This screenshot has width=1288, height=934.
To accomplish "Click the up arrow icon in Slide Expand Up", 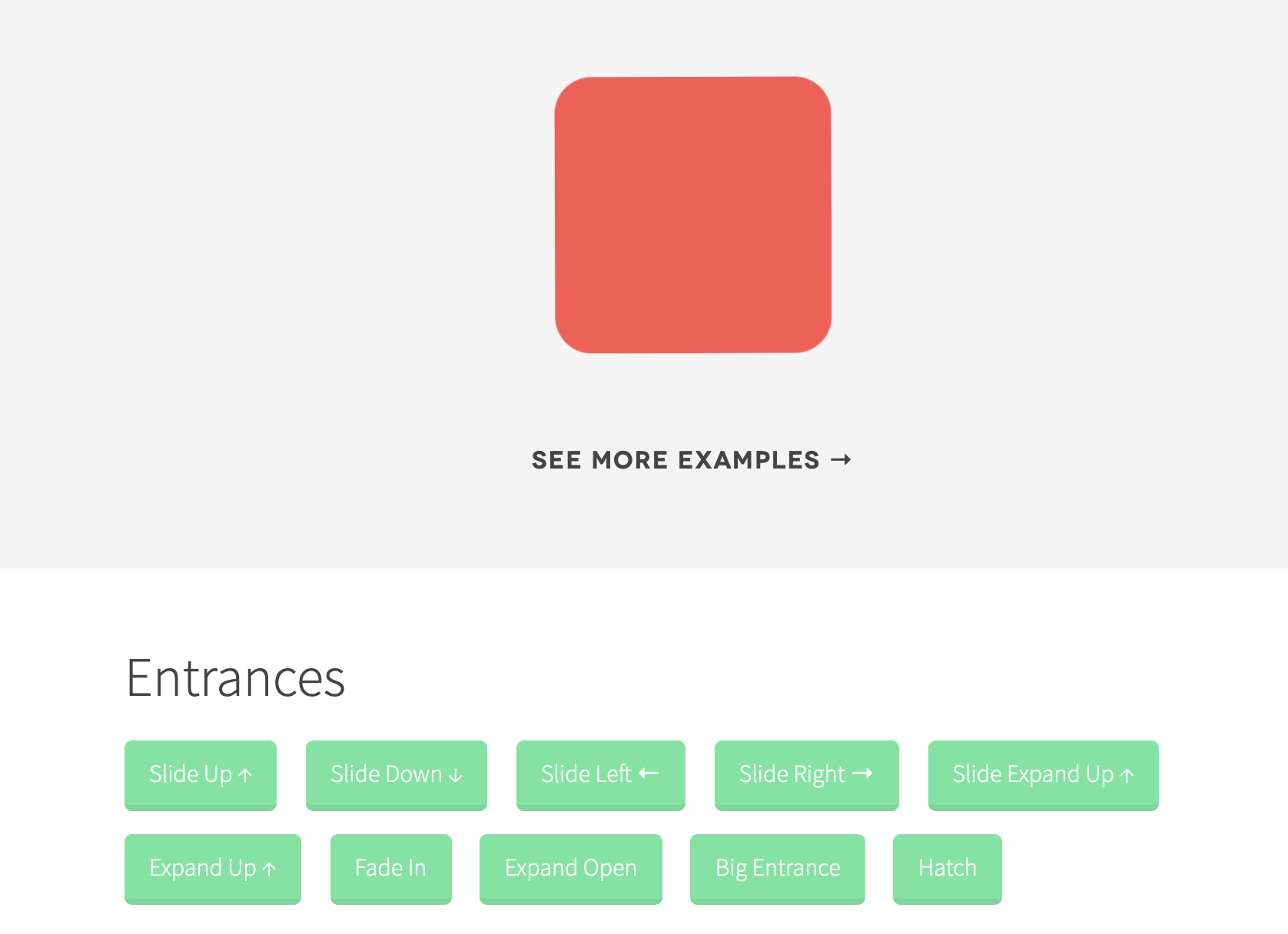I will point(1127,776).
